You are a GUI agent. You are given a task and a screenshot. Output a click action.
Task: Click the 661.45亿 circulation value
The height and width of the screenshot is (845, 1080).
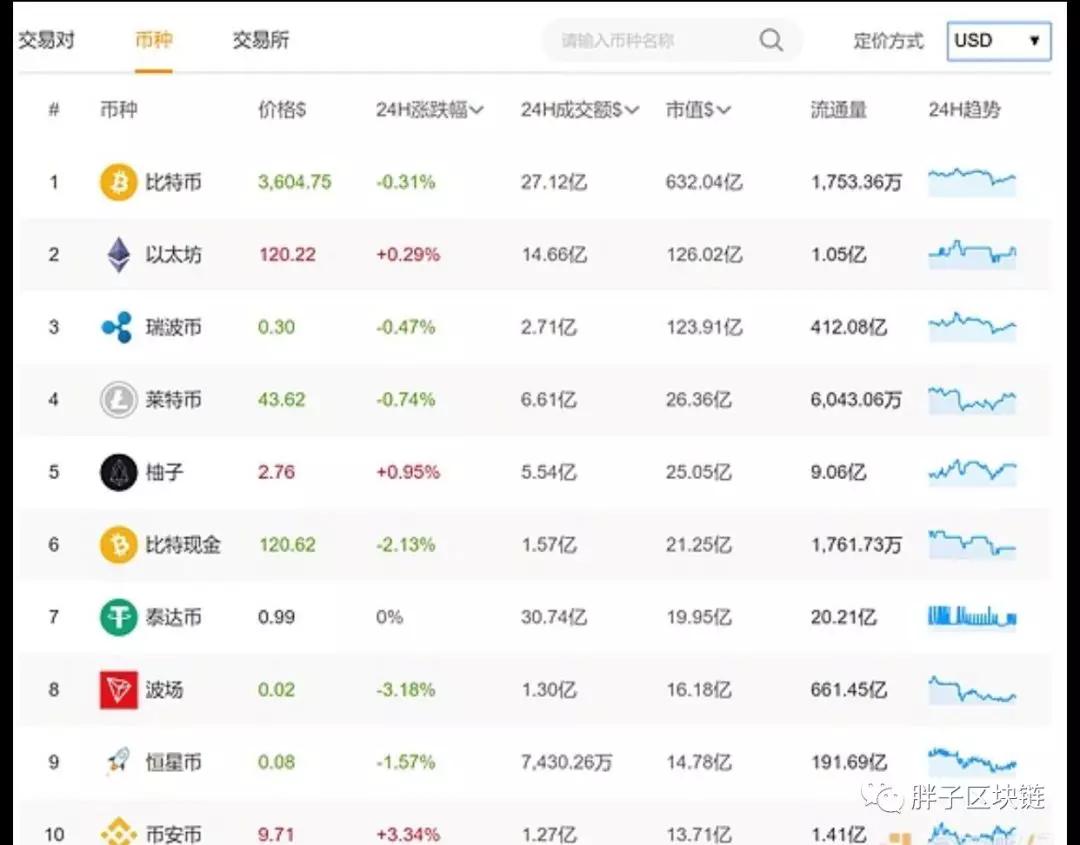point(849,689)
